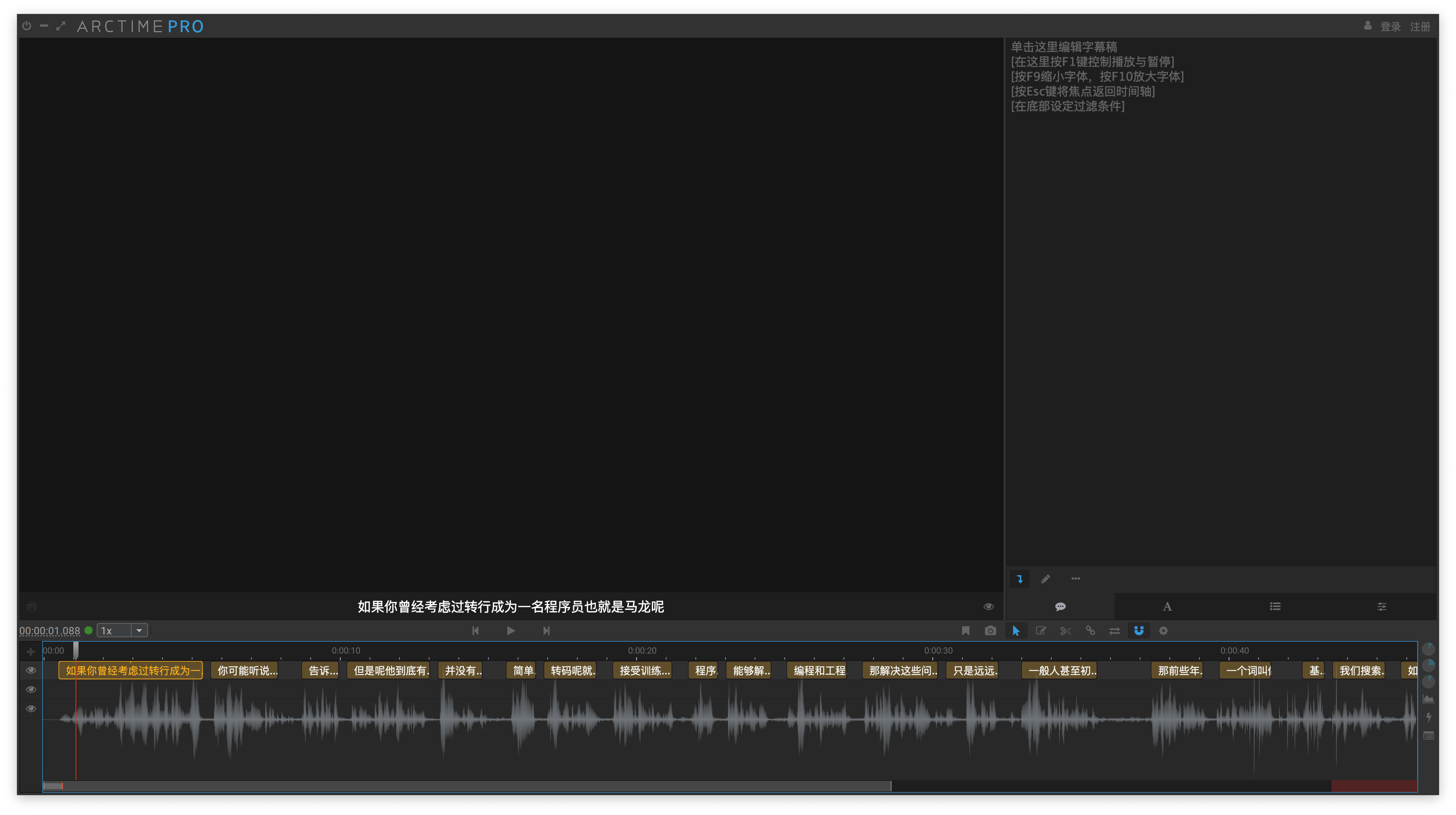Select the scissors cut tool
This screenshot has height=815, width=1456.
(1065, 631)
